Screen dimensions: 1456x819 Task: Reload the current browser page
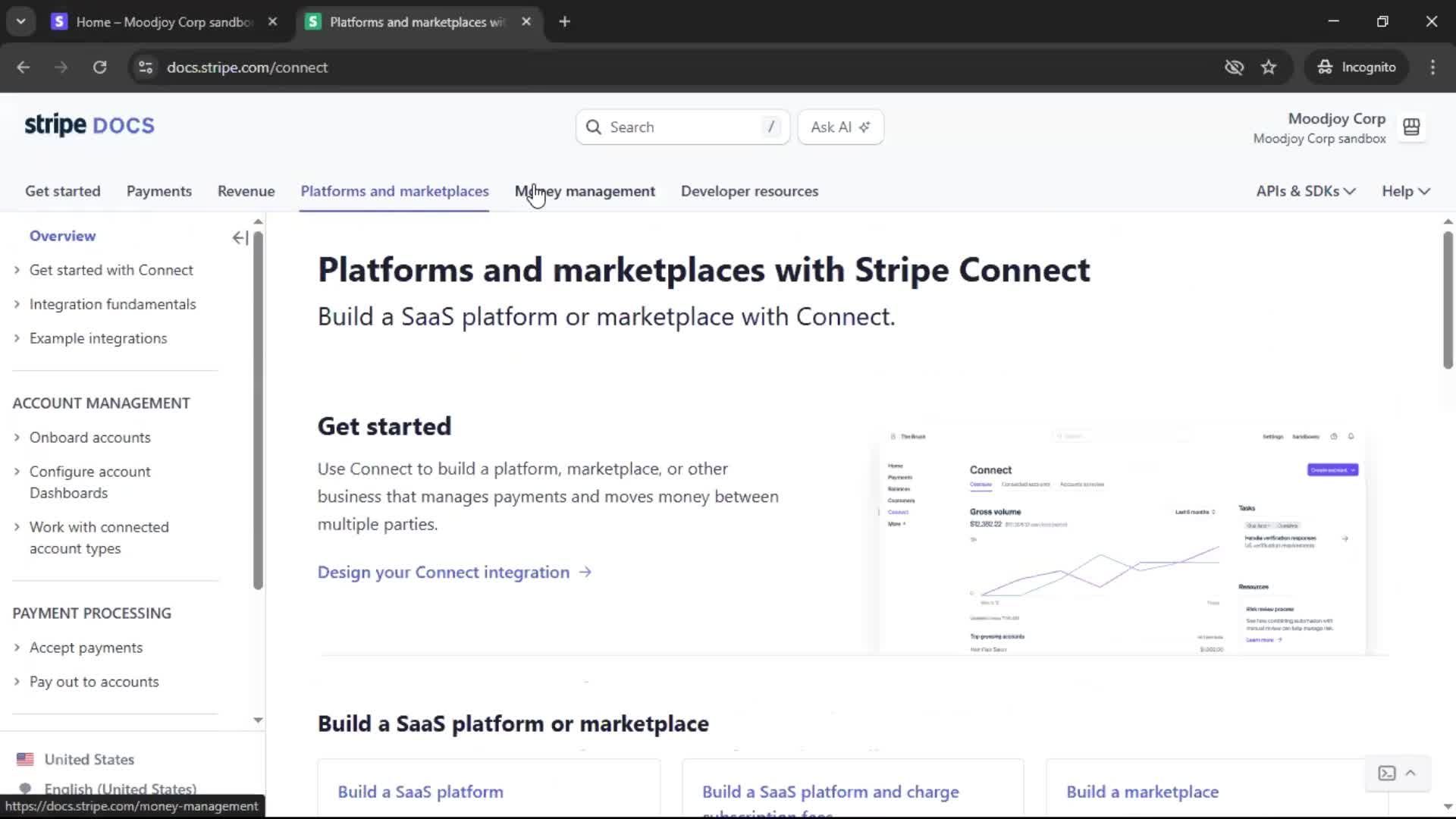(x=99, y=67)
